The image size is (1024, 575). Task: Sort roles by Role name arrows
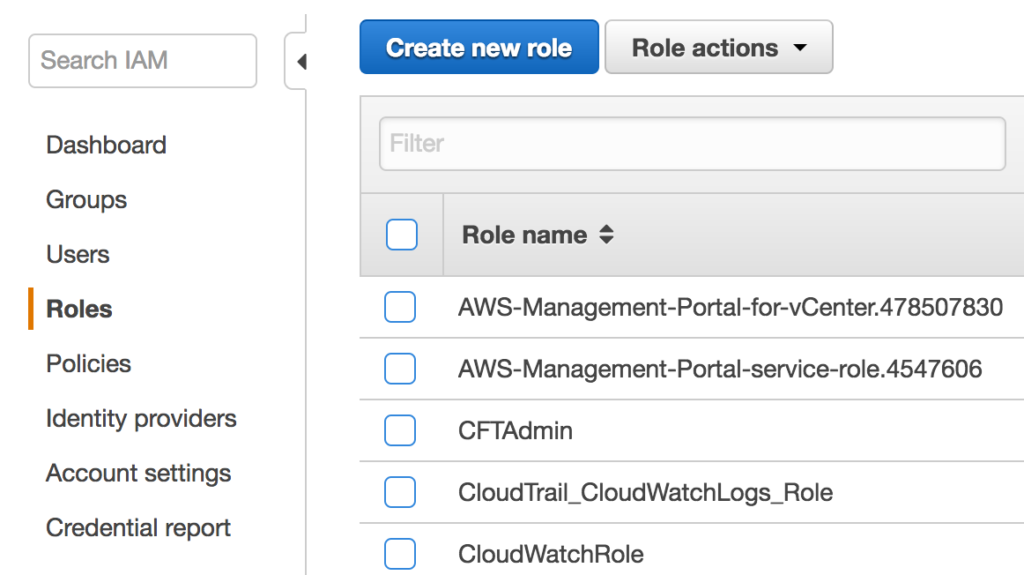click(606, 236)
